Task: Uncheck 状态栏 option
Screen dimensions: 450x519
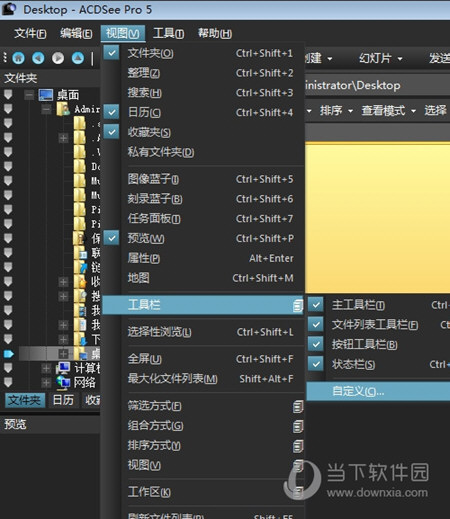Action: [316, 364]
